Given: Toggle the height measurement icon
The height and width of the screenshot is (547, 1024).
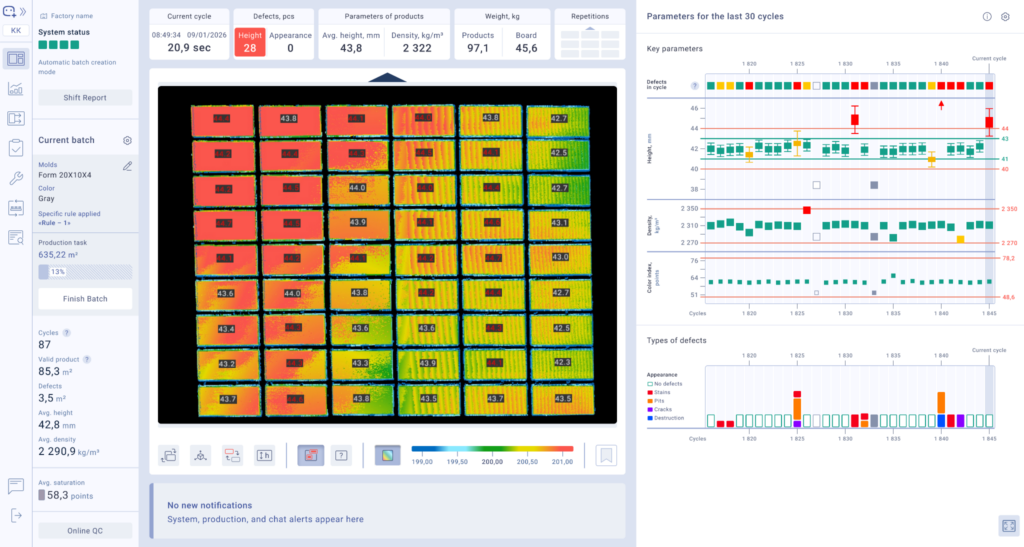Looking at the screenshot, I should 264,455.
